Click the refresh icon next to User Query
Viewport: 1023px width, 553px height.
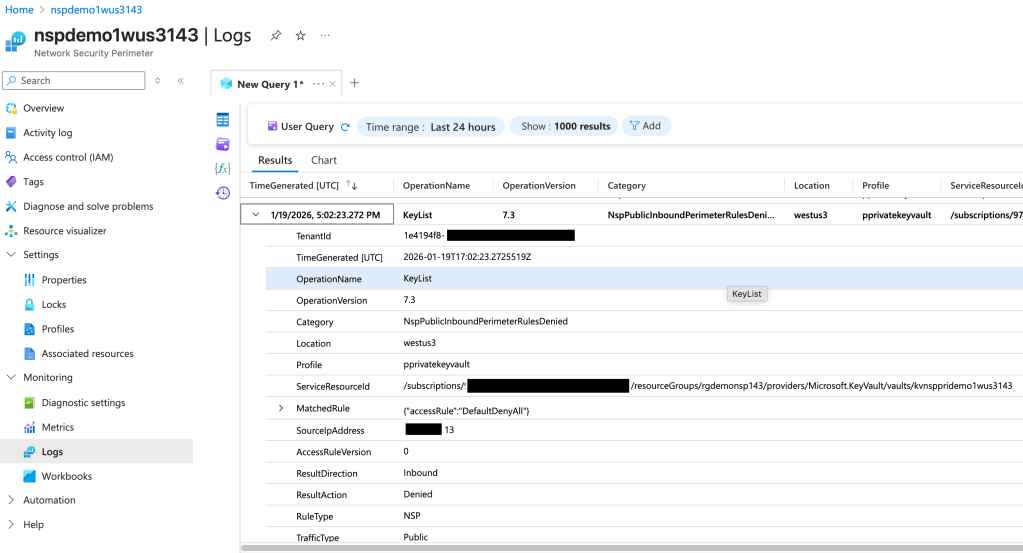346,127
